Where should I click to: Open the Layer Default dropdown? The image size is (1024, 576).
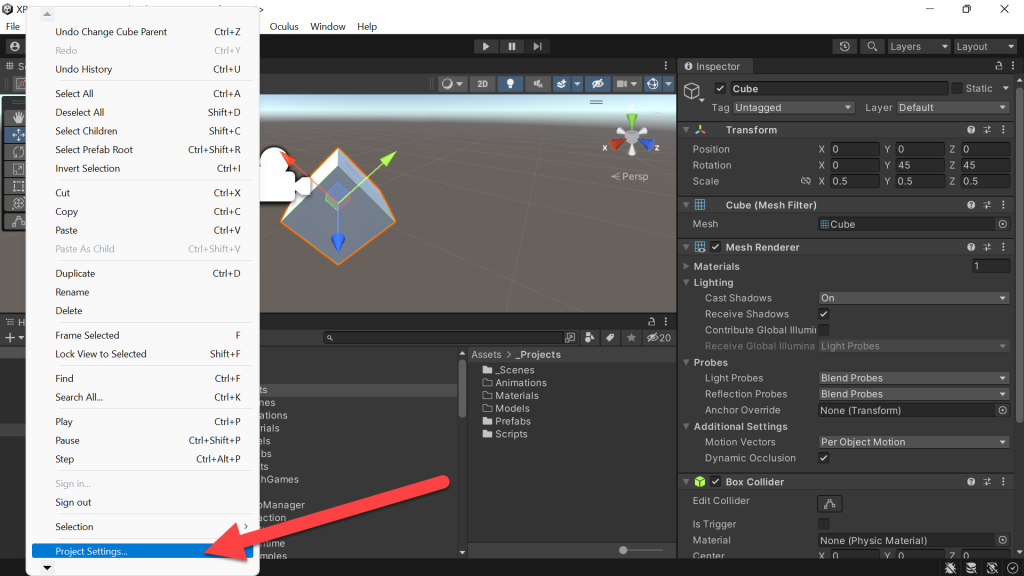coord(953,107)
